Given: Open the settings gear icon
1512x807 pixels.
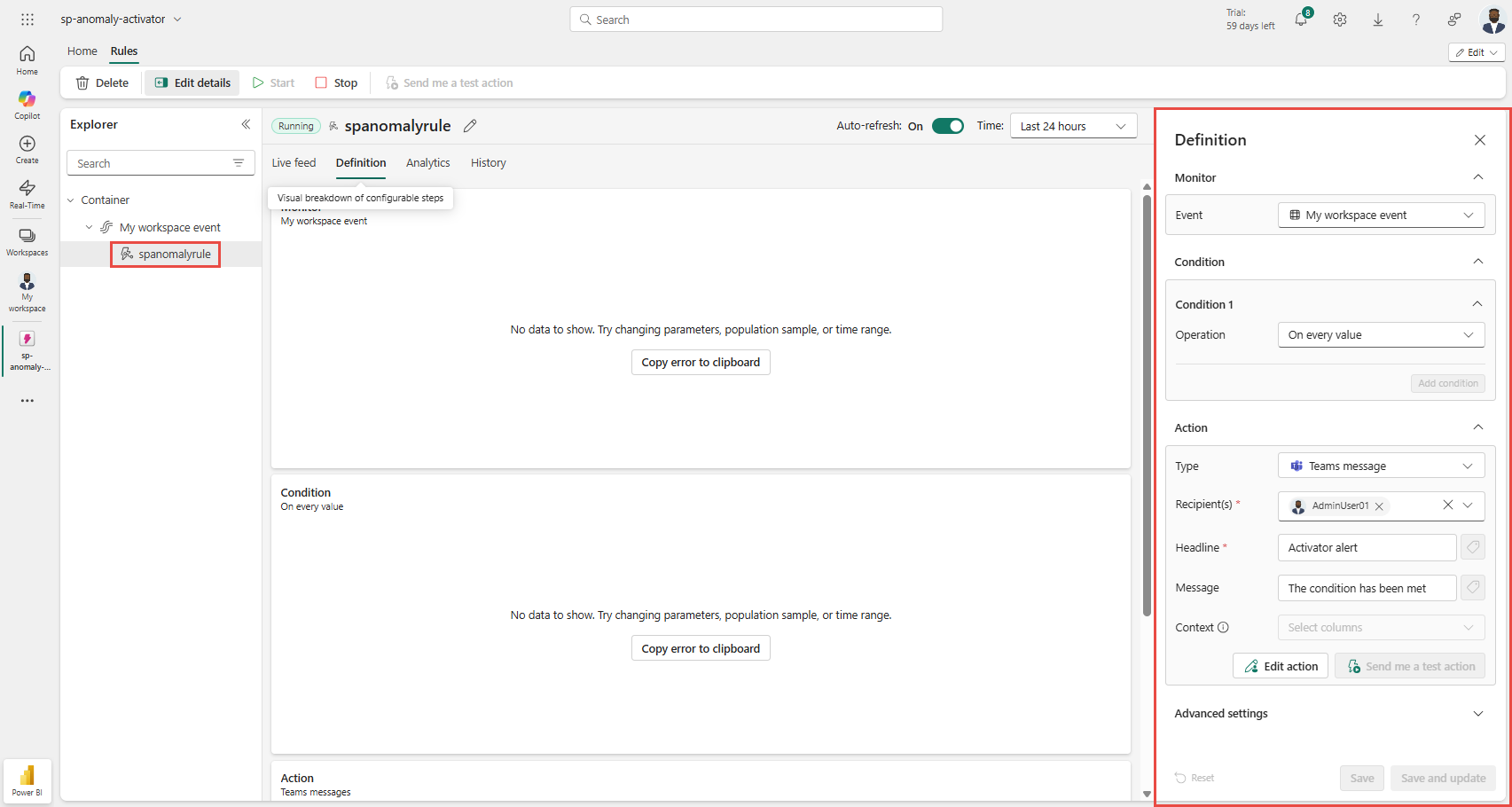Looking at the screenshot, I should coord(1340,20).
